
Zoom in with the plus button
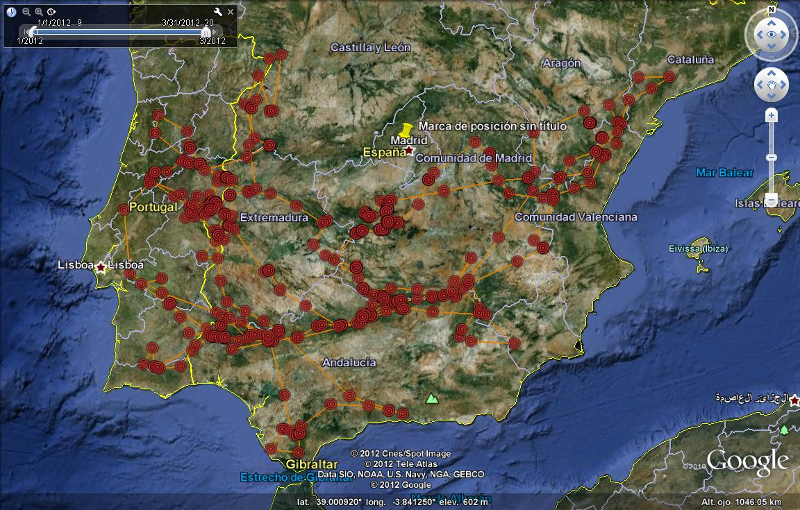[x=771, y=115]
